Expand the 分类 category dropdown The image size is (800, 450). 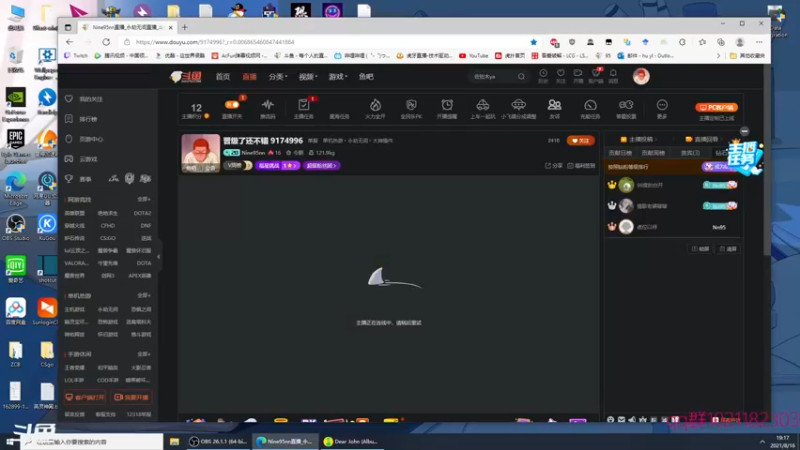click(x=278, y=77)
